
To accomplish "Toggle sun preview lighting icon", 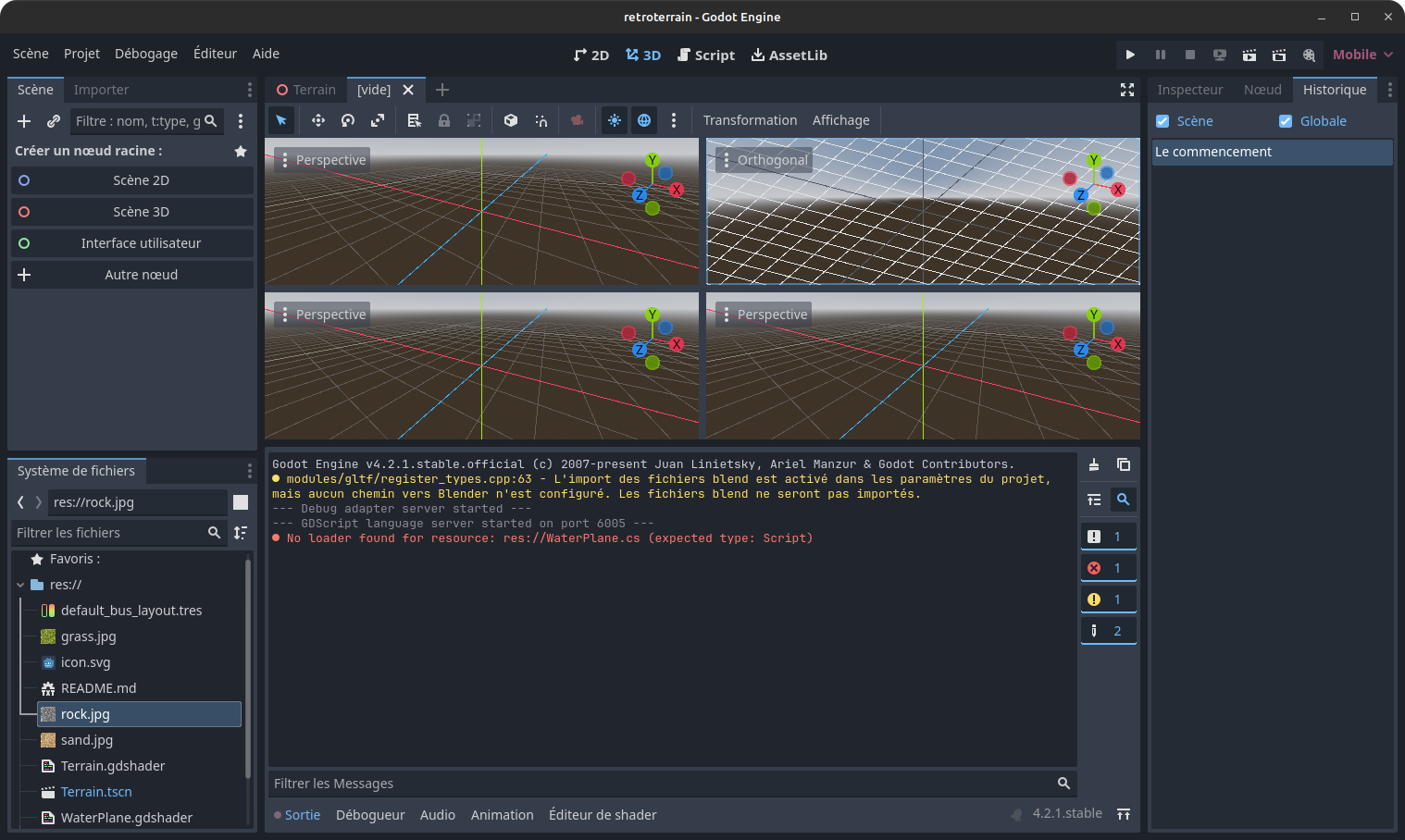I will point(615,120).
